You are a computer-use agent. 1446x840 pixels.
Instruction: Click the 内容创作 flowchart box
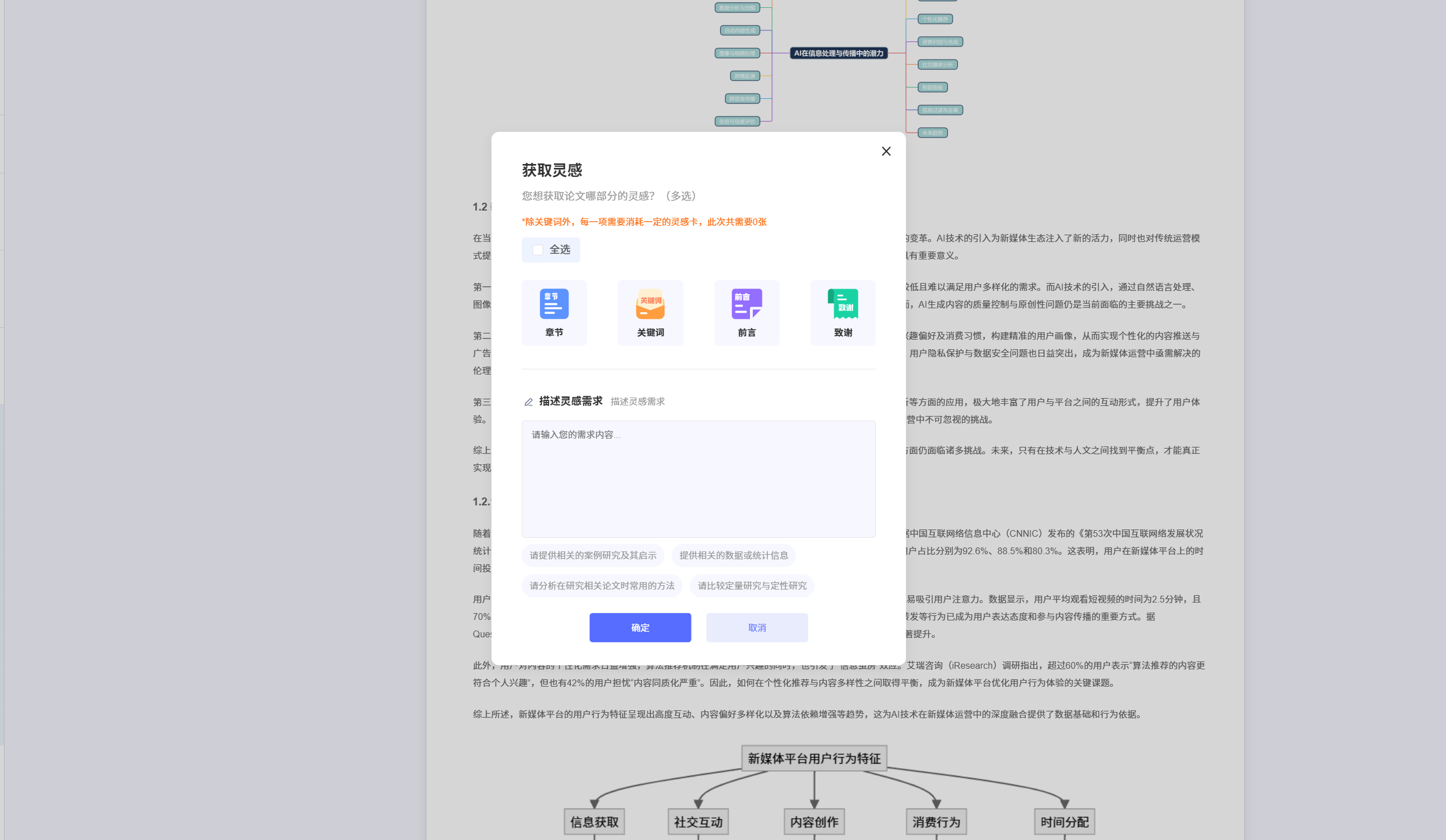coord(813,821)
